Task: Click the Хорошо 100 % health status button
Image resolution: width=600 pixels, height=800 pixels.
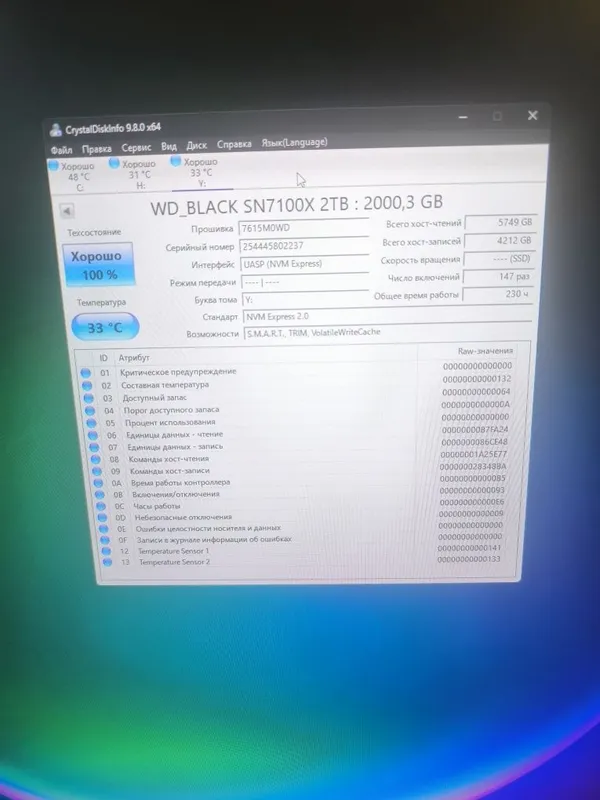Action: pyautogui.click(x=98, y=265)
